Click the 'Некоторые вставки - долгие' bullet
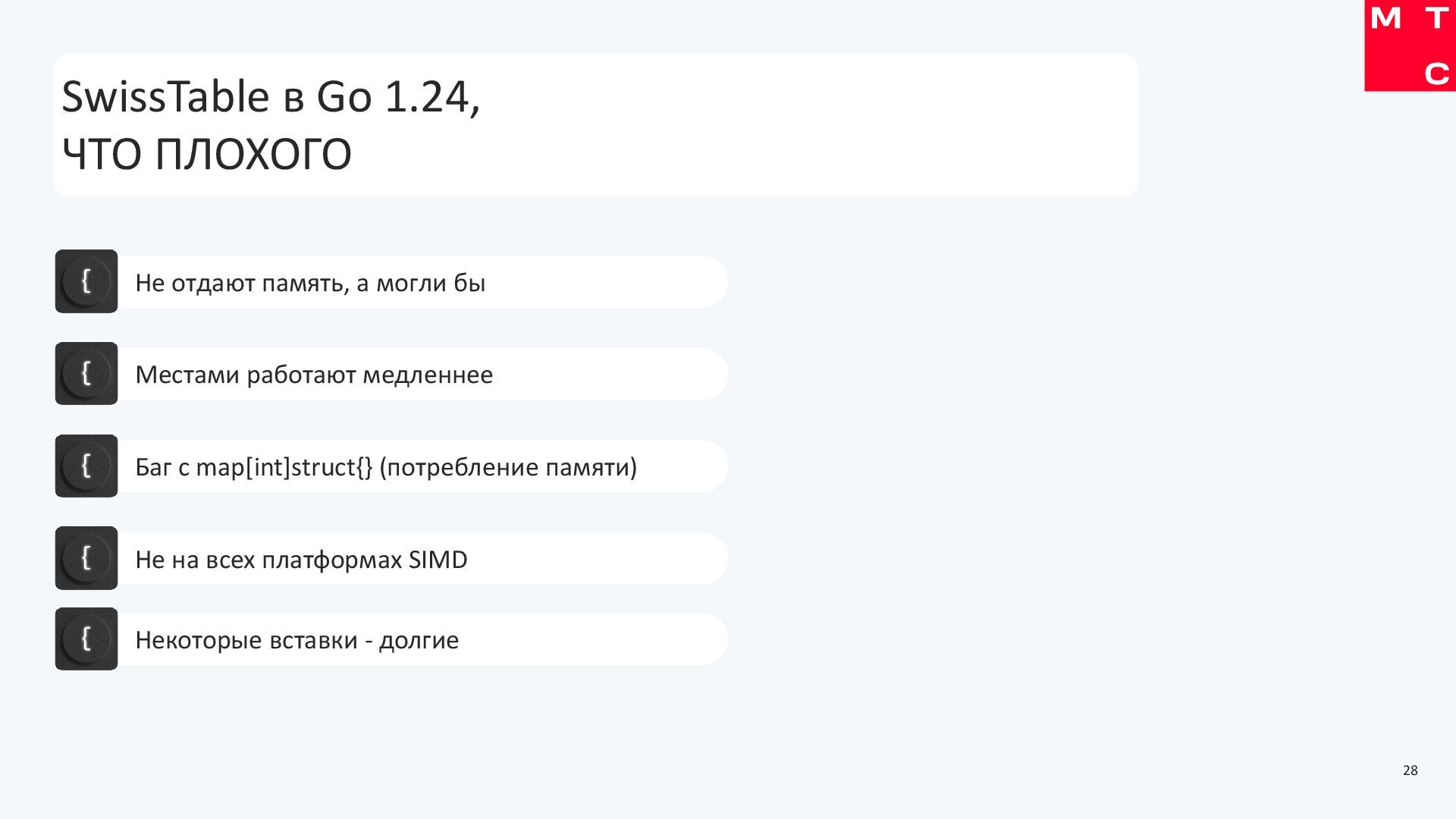The width and height of the screenshot is (1456, 819). coord(297,640)
